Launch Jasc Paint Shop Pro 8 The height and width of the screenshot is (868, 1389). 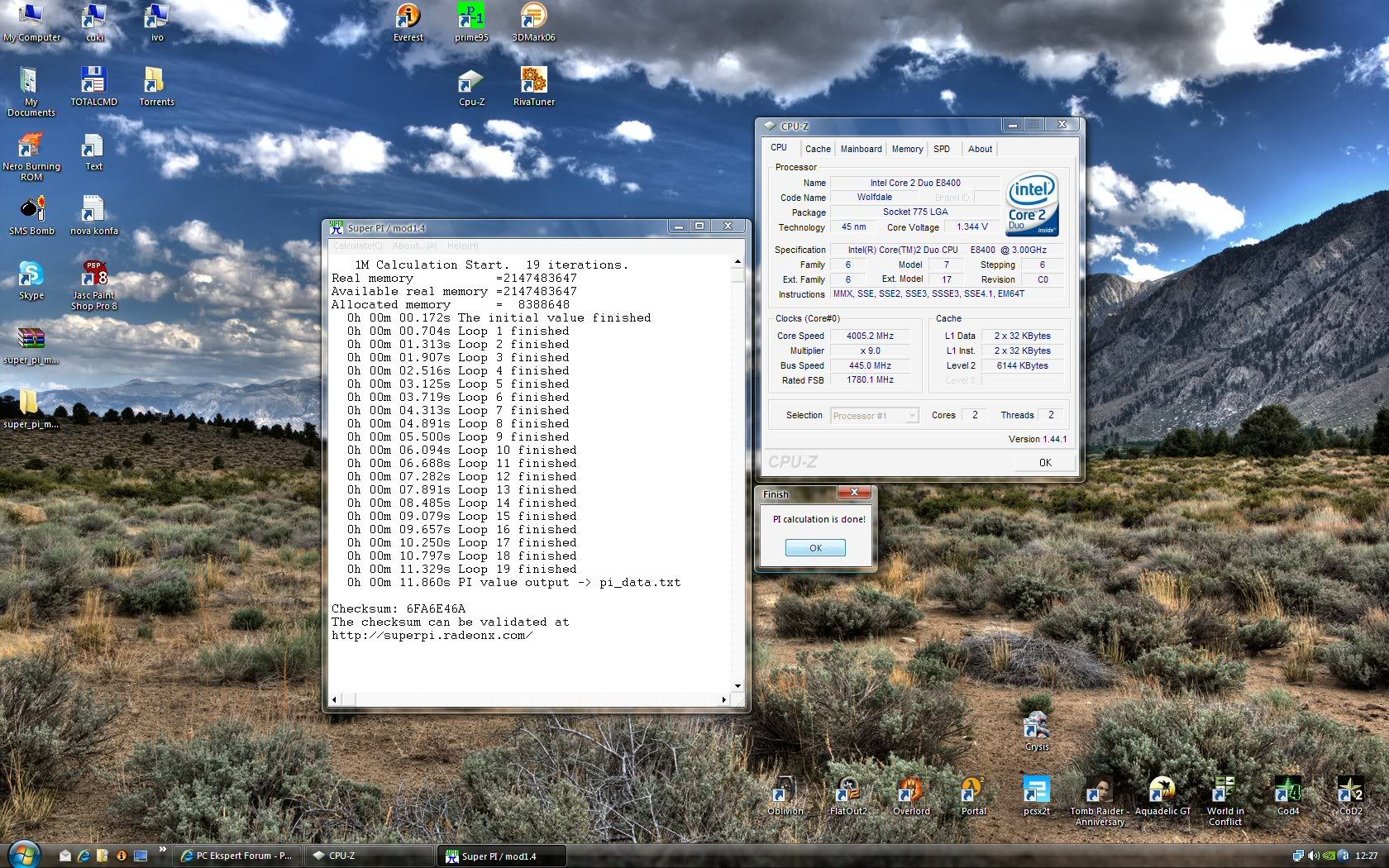(93, 285)
